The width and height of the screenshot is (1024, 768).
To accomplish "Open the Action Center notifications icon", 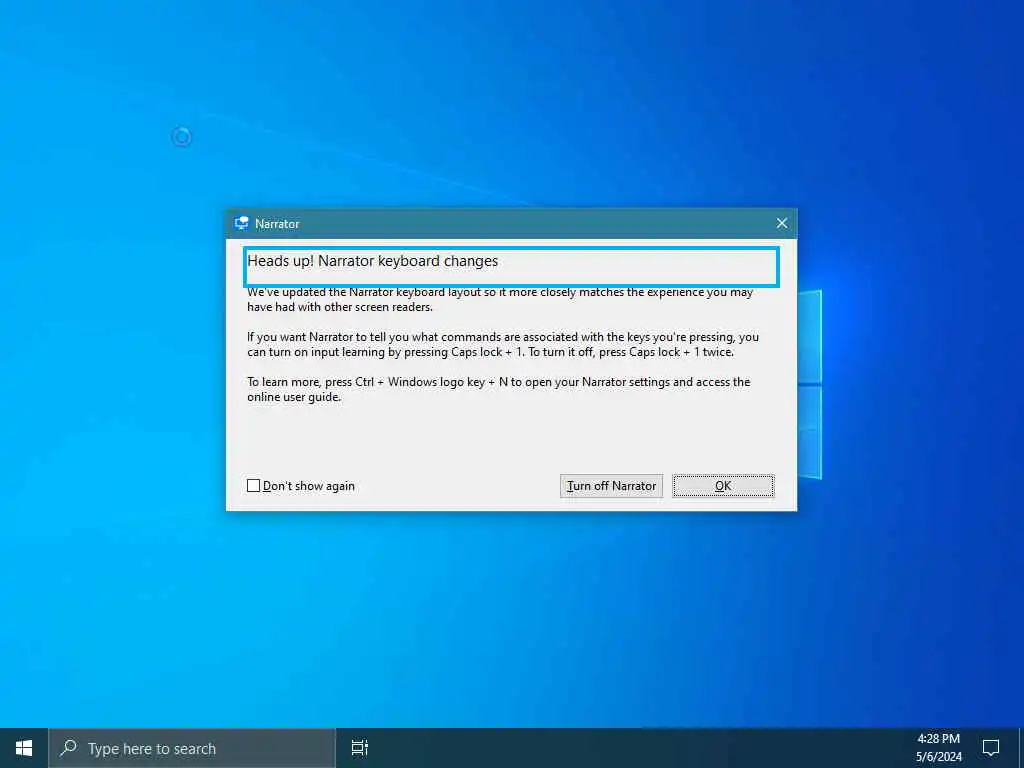I will [x=991, y=748].
